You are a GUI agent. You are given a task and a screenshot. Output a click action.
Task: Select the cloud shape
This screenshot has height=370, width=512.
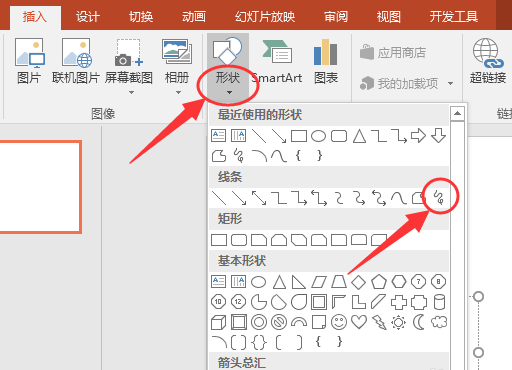coord(439,322)
